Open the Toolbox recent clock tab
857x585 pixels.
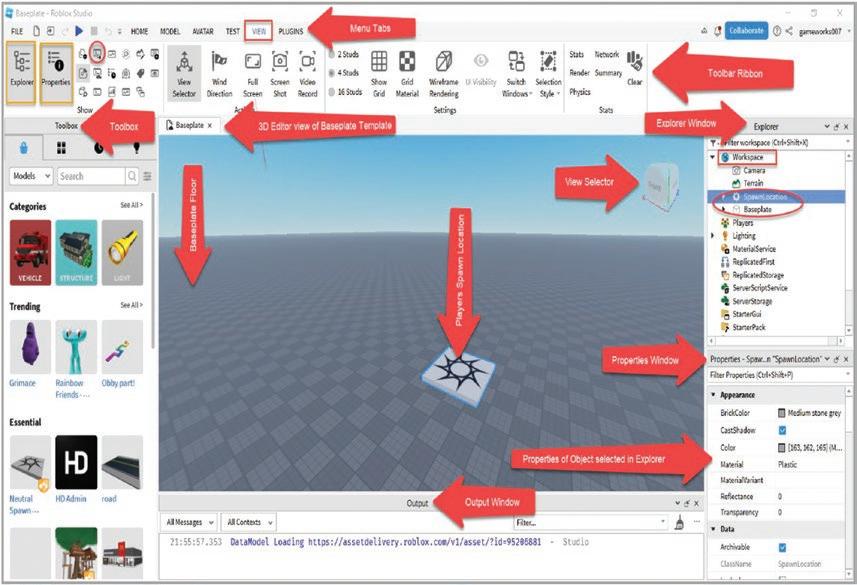98,148
